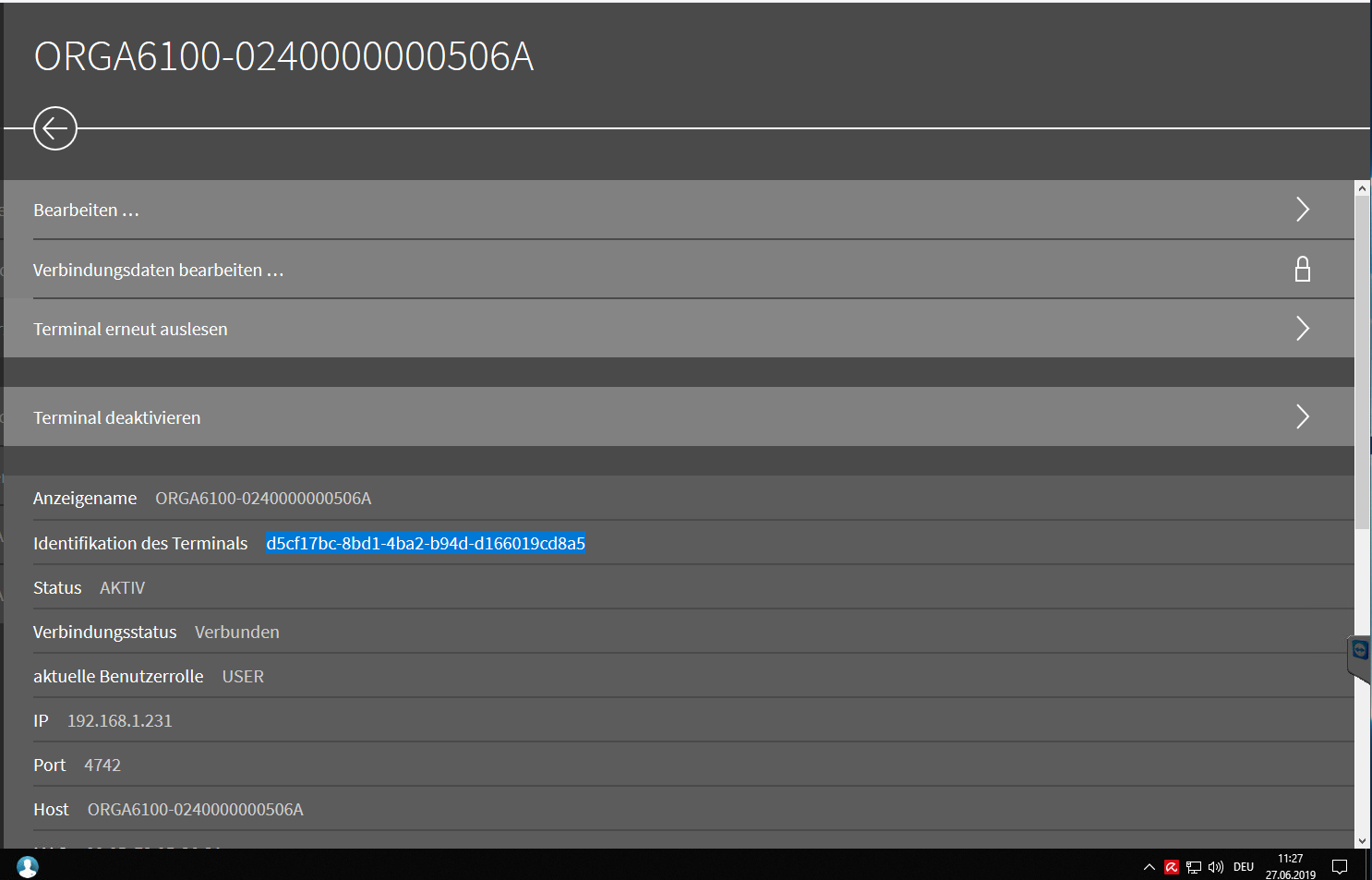The height and width of the screenshot is (880, 1372).
Task: Click the vertical scrollbar thumb
Action: point(1362,362)
